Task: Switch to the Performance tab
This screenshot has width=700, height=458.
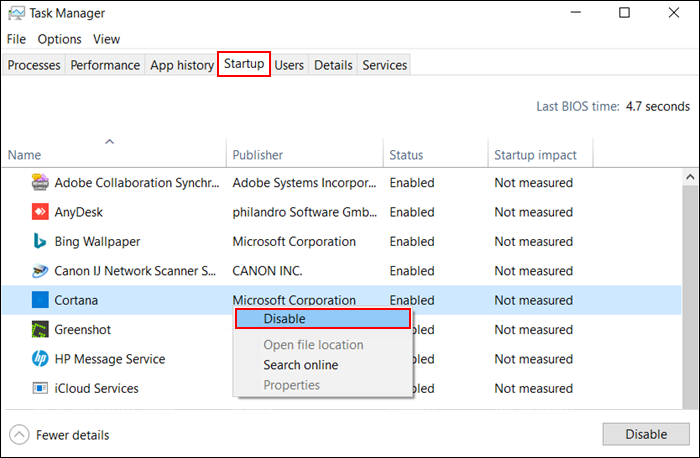Action: point(105,65)
